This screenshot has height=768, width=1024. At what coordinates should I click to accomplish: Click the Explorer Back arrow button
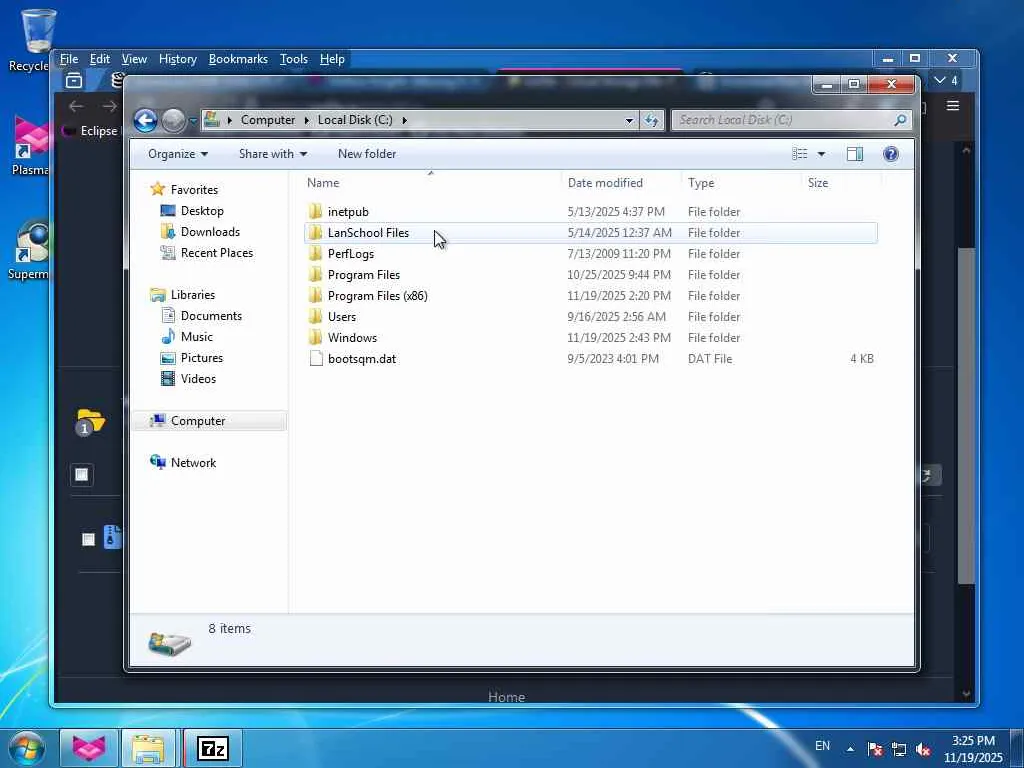(146, 120)
